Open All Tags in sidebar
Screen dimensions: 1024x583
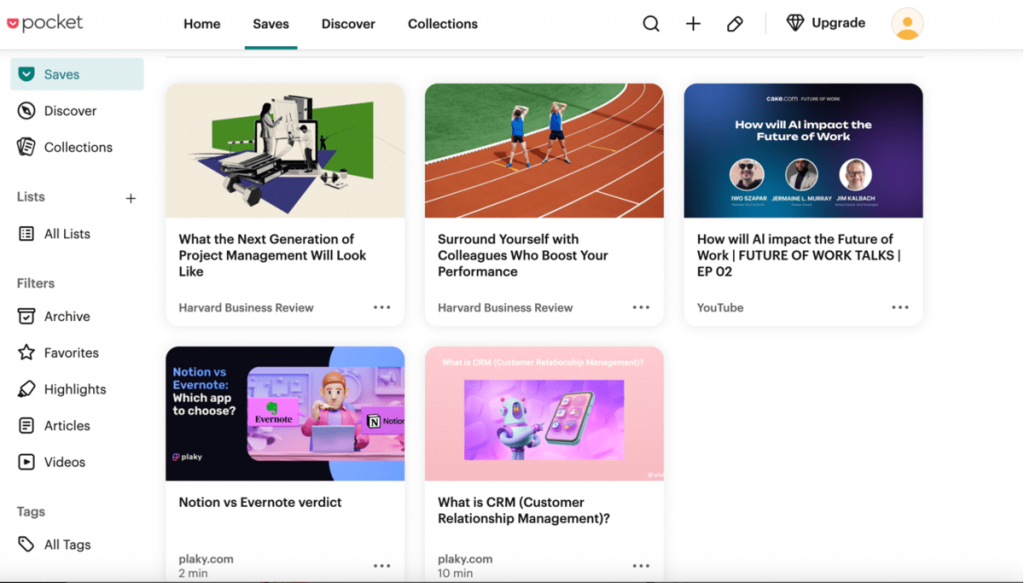pos(67,545)
